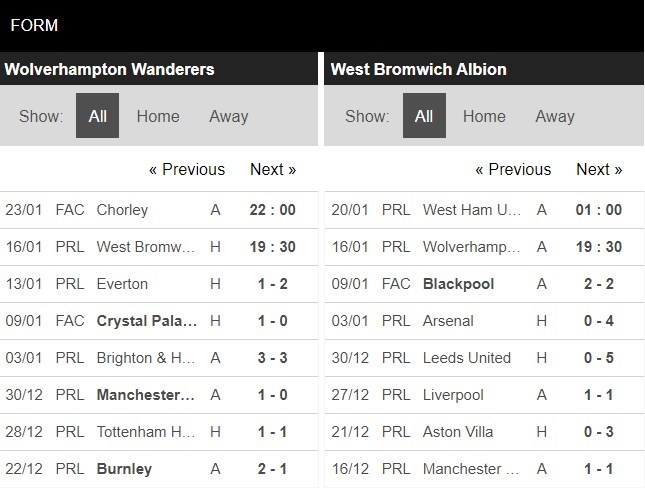Go to Next West Bromwich matches
This screenshot has width=645, height=491.
599,169
